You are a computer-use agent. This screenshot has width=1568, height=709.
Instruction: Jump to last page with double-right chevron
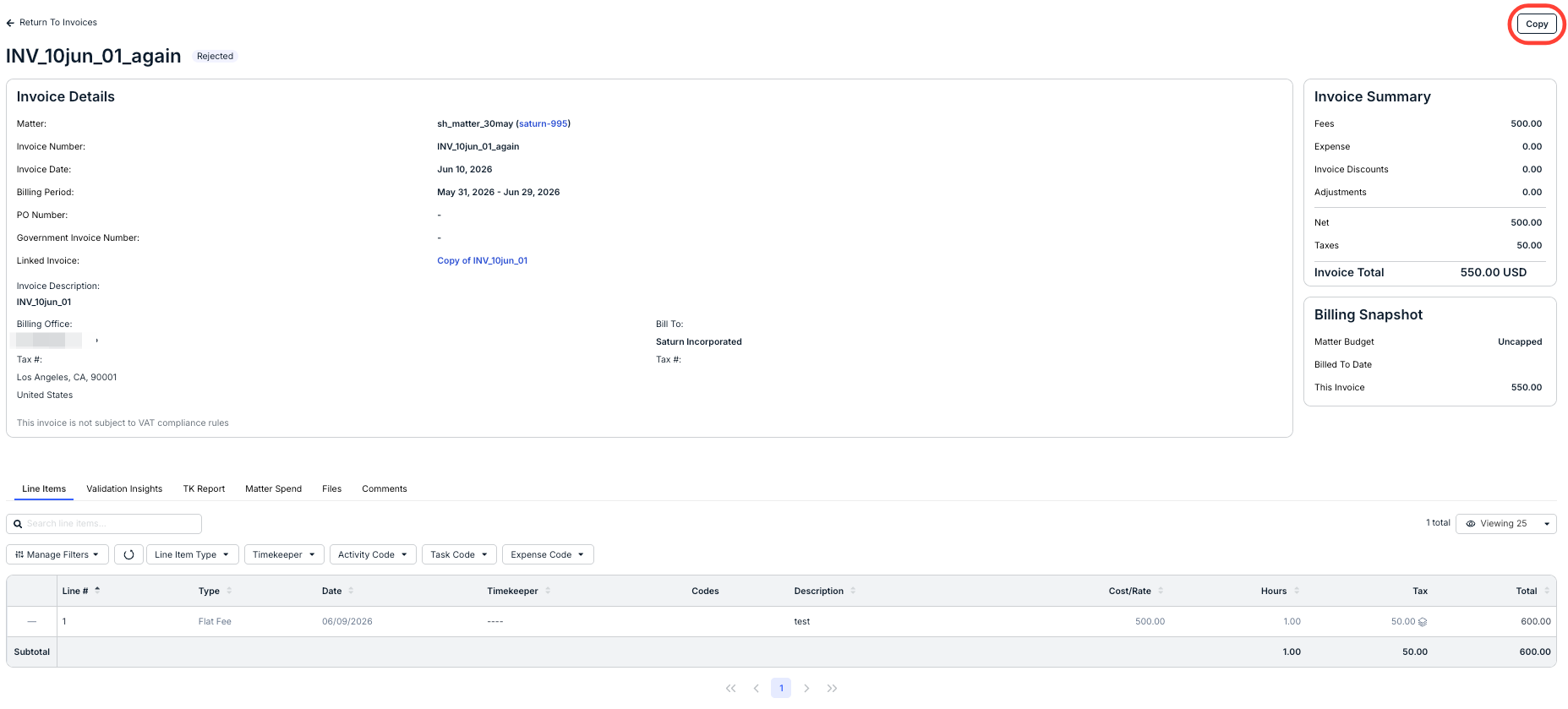tap(832, 688)
